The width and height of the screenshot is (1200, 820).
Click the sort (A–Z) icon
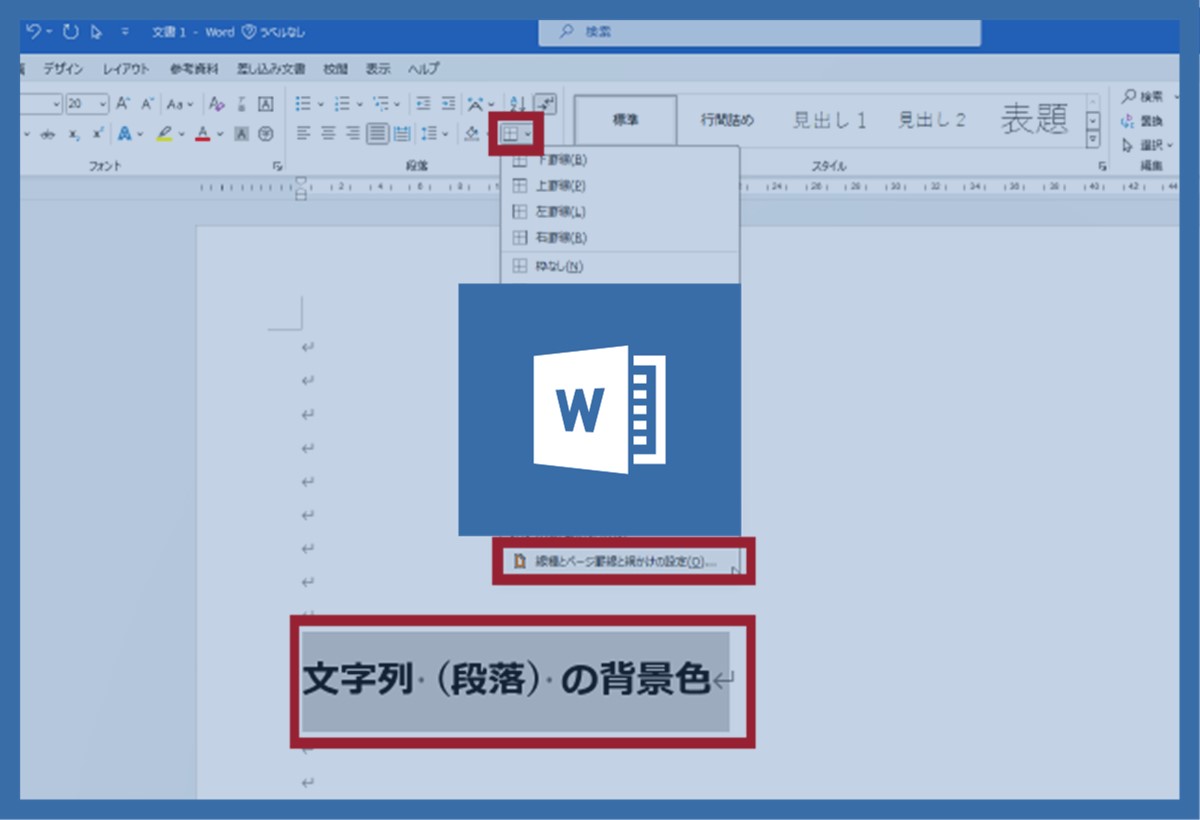click(x=517, y=104)
